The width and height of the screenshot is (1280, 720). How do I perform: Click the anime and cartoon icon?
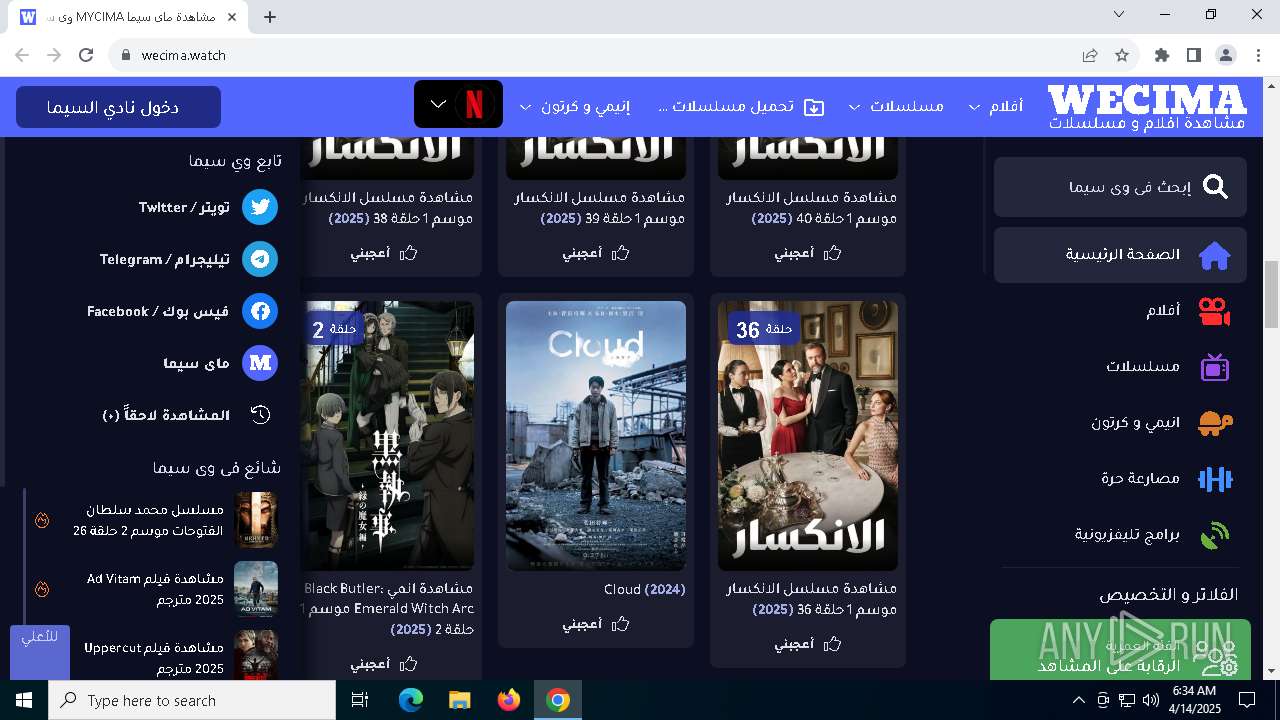1214,423
